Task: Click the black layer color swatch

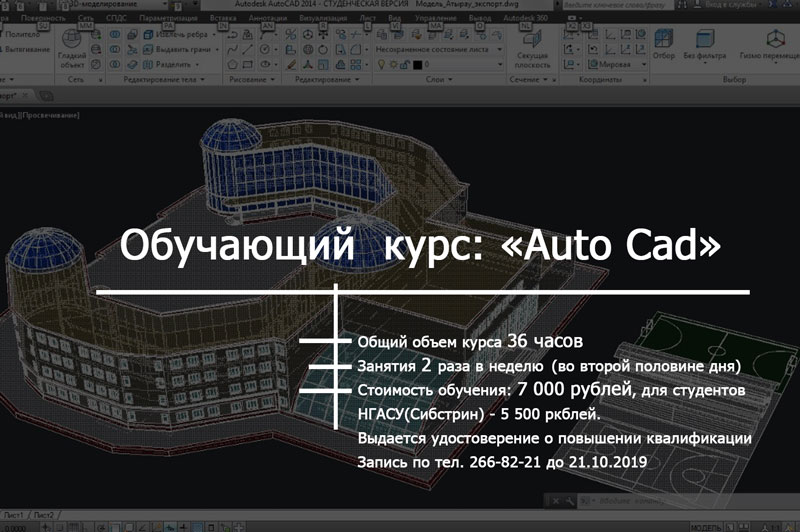Action: pyautogui.click(x=417, y=65)
